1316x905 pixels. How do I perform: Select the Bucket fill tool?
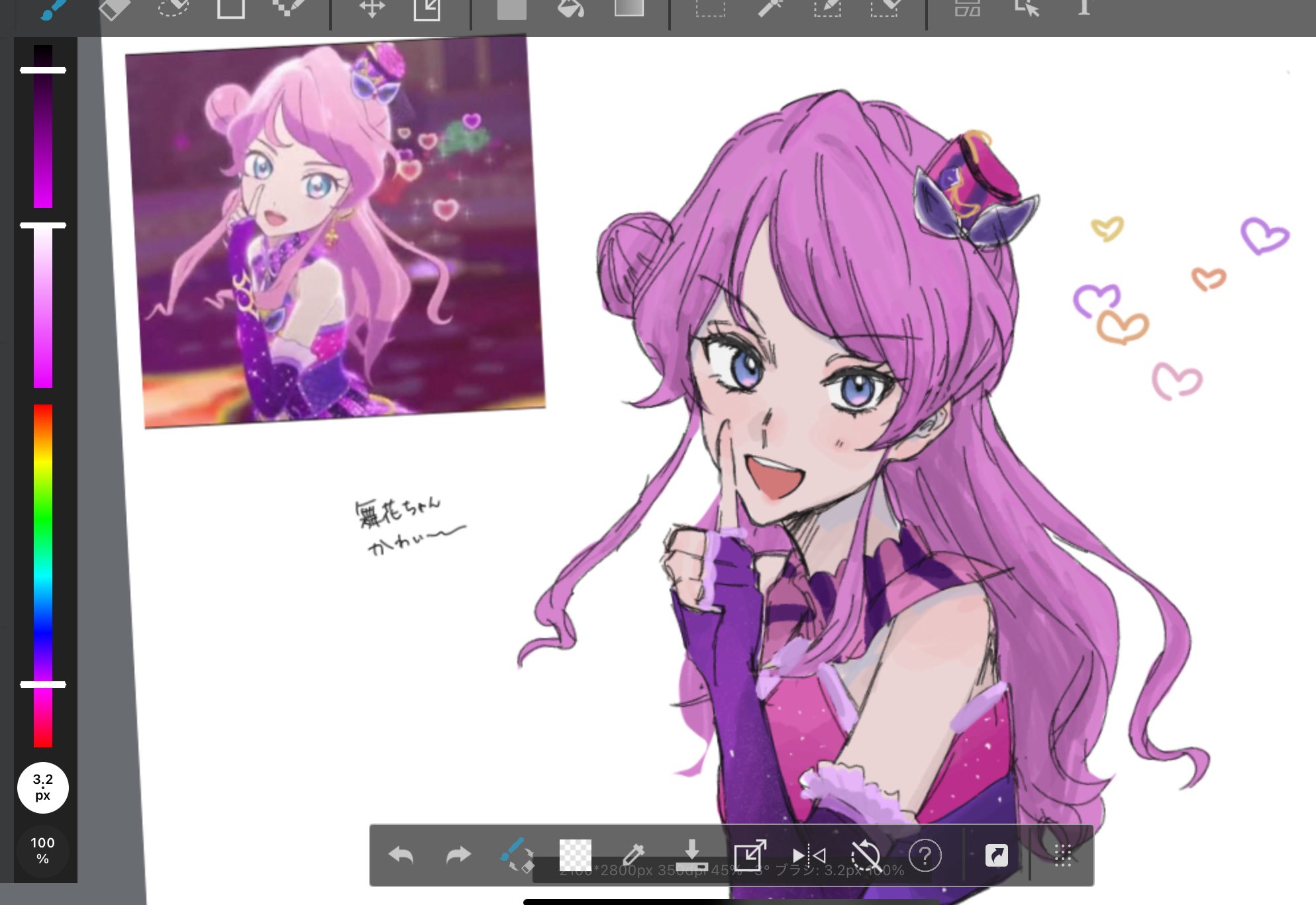(x=570, y=8)
